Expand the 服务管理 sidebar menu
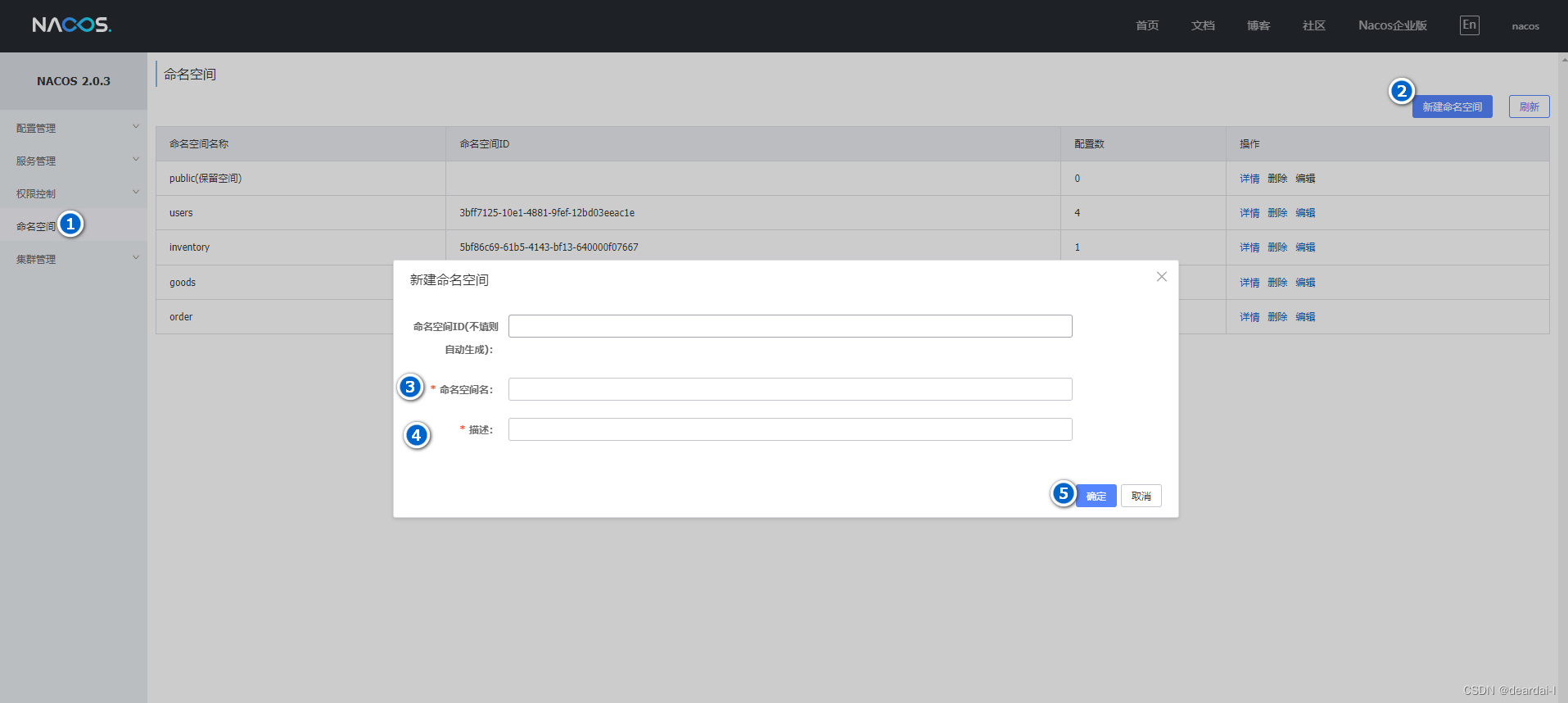1568x703 pixels. click(x=74, y=161)
